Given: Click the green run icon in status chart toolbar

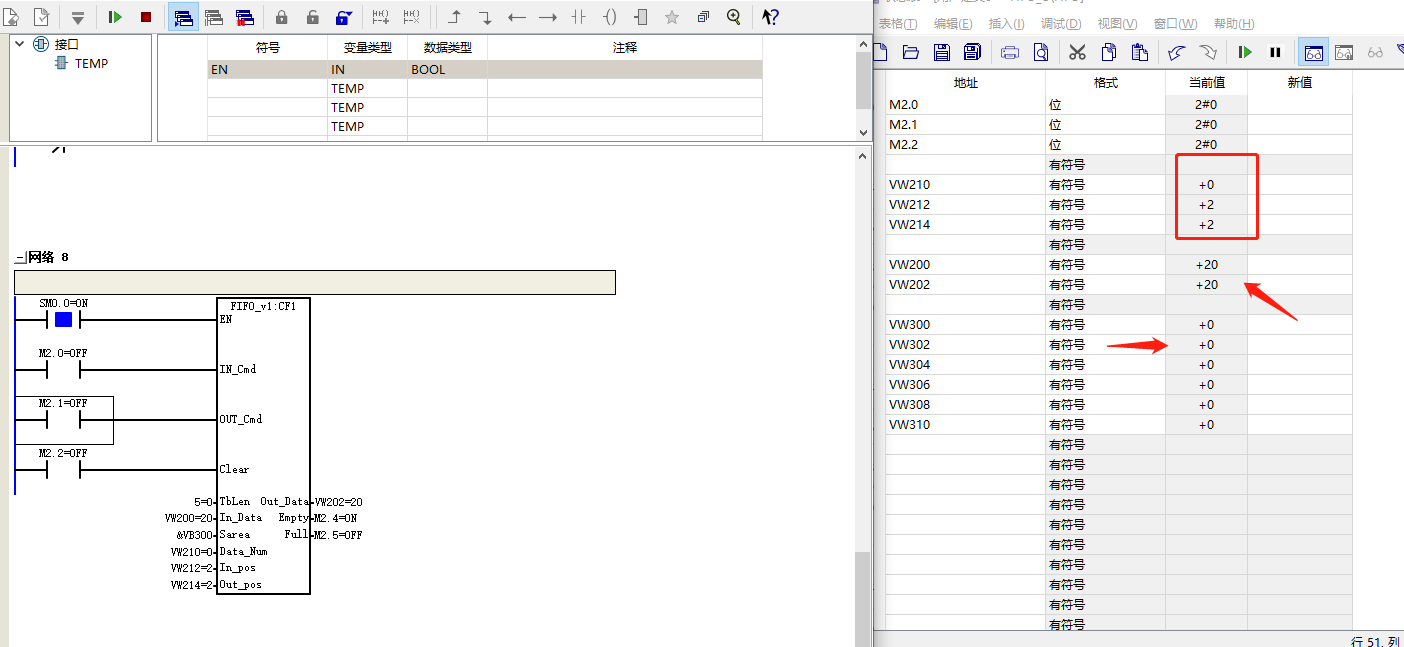Looking at the screenshot, I should click(x=1245, y=52).
